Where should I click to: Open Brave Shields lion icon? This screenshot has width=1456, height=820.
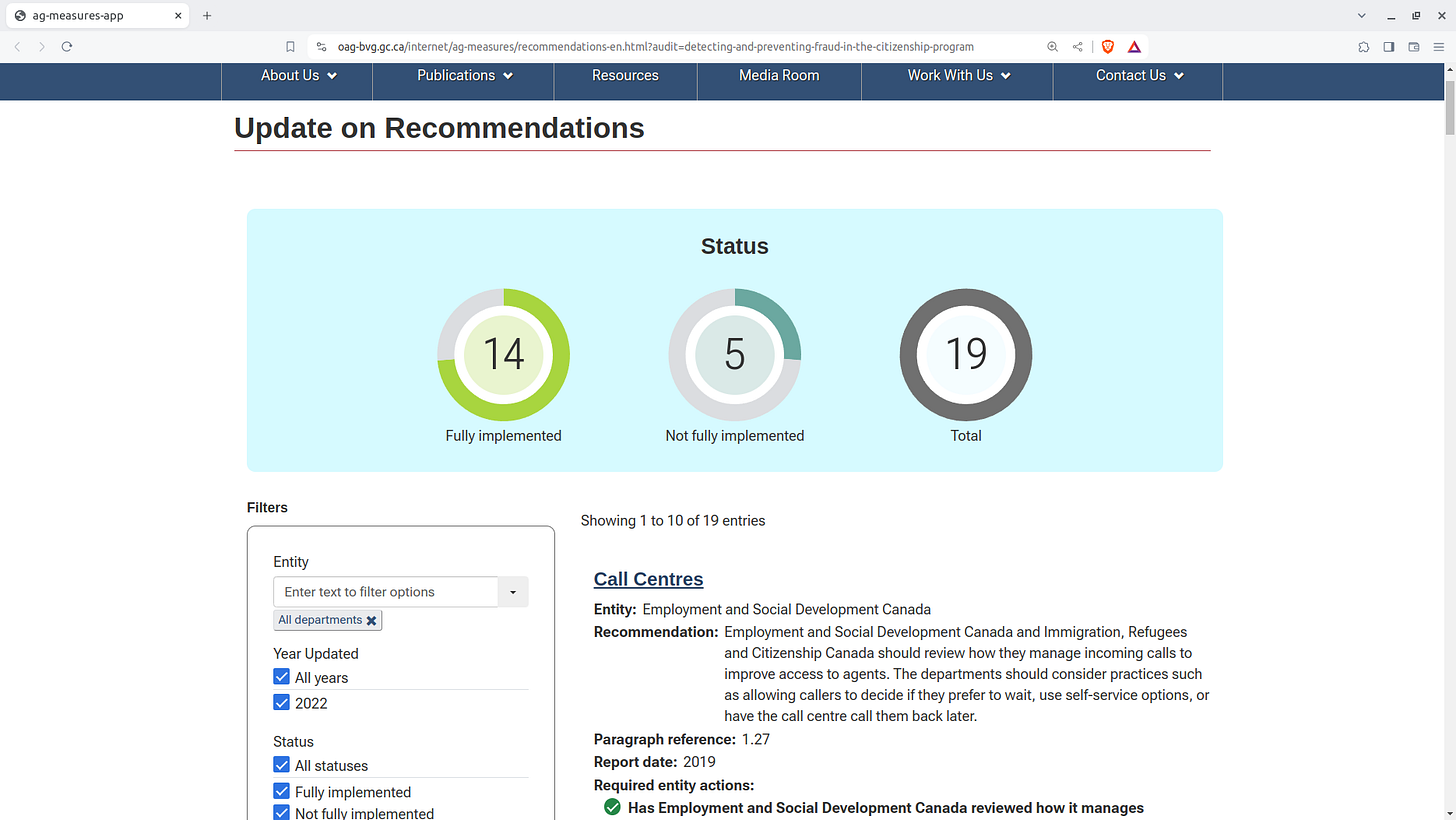coord(1108,47)
